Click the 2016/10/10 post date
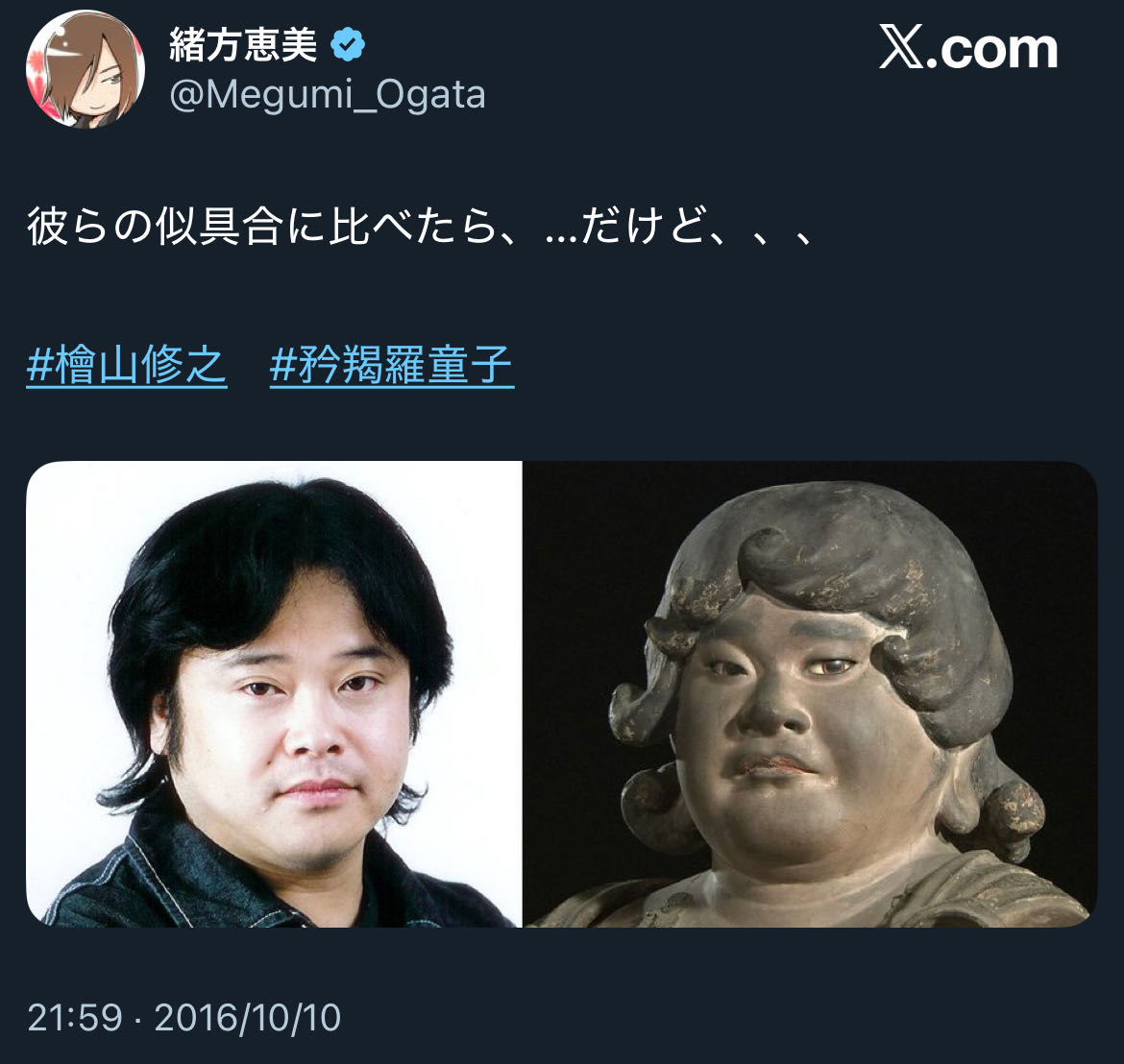 click(x=248, y=1018)
